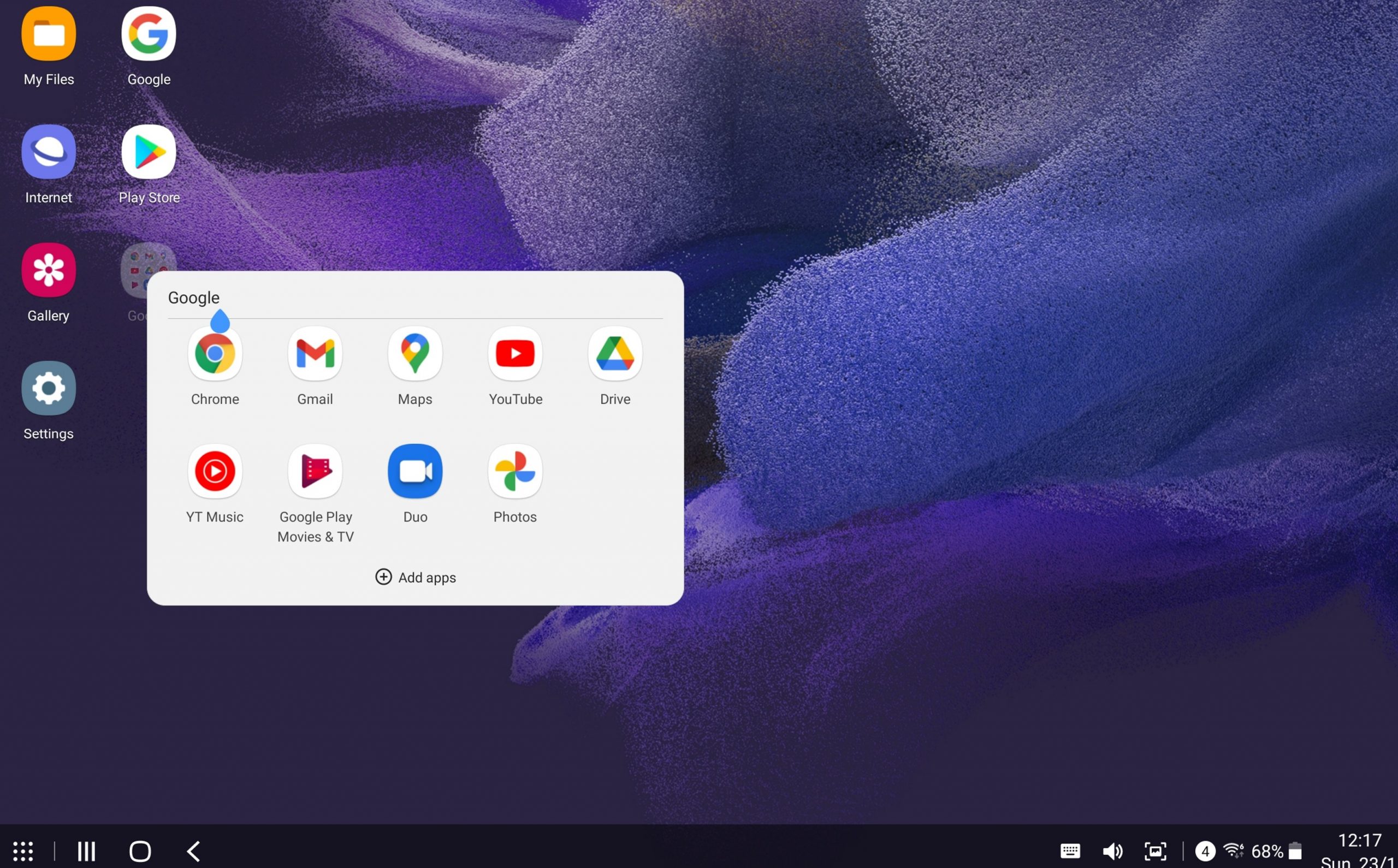Click the volume speaker icon in tray
This screenshot has height=868, width=1398.
[x=1112, y=851]
